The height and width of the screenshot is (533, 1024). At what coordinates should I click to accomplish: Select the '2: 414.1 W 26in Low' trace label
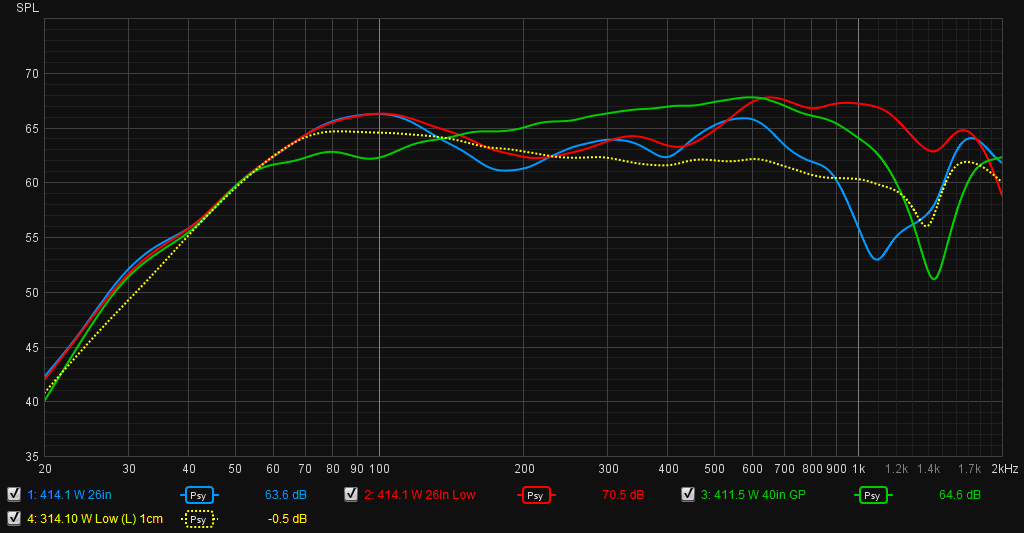[x=420, y=495]
